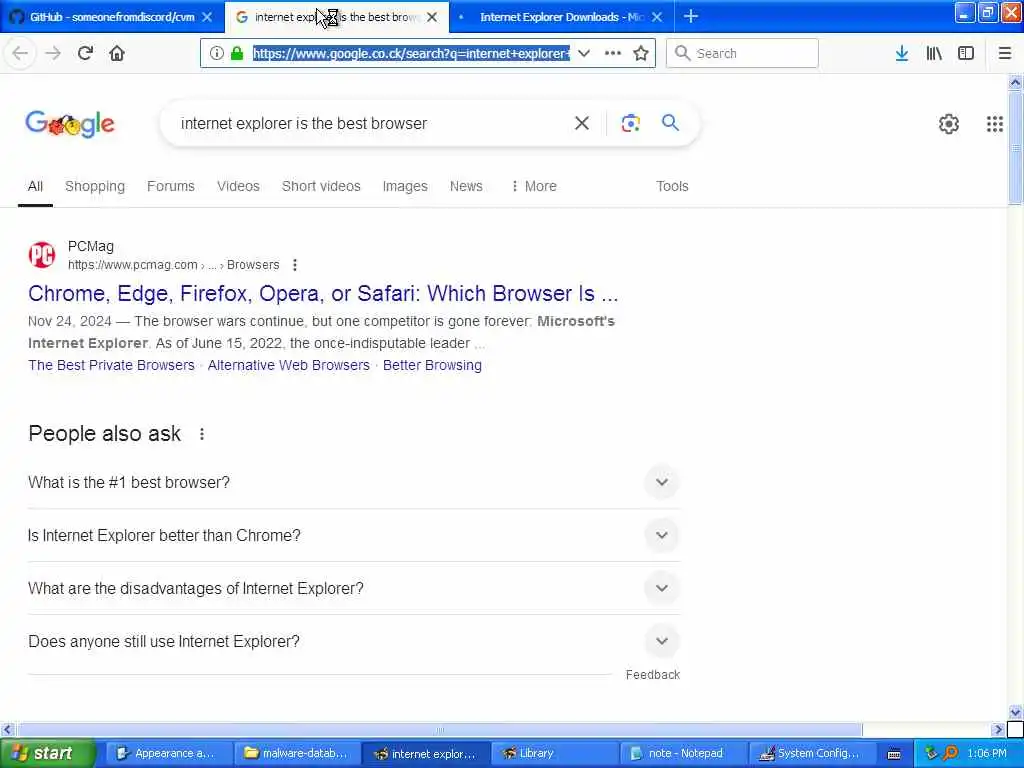
Task: Click into the URL address field
Action: (x=411, y=53)
